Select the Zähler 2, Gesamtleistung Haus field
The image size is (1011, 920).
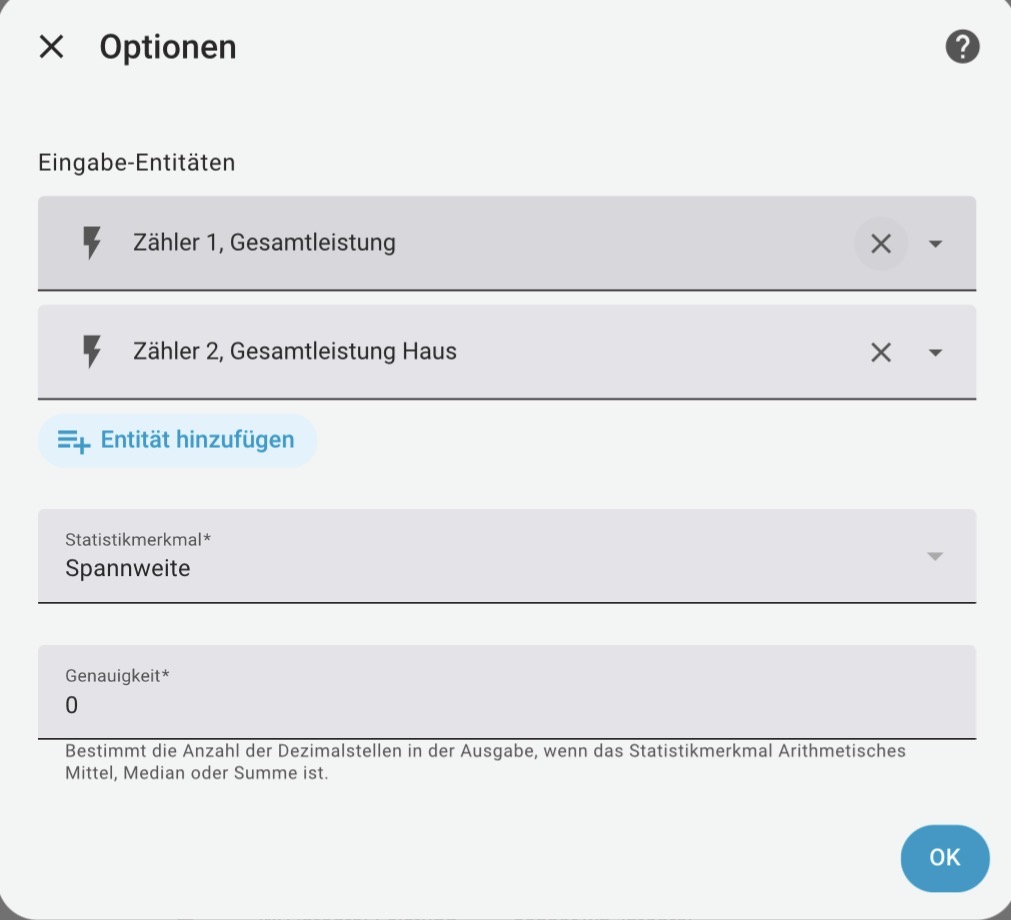507,353
